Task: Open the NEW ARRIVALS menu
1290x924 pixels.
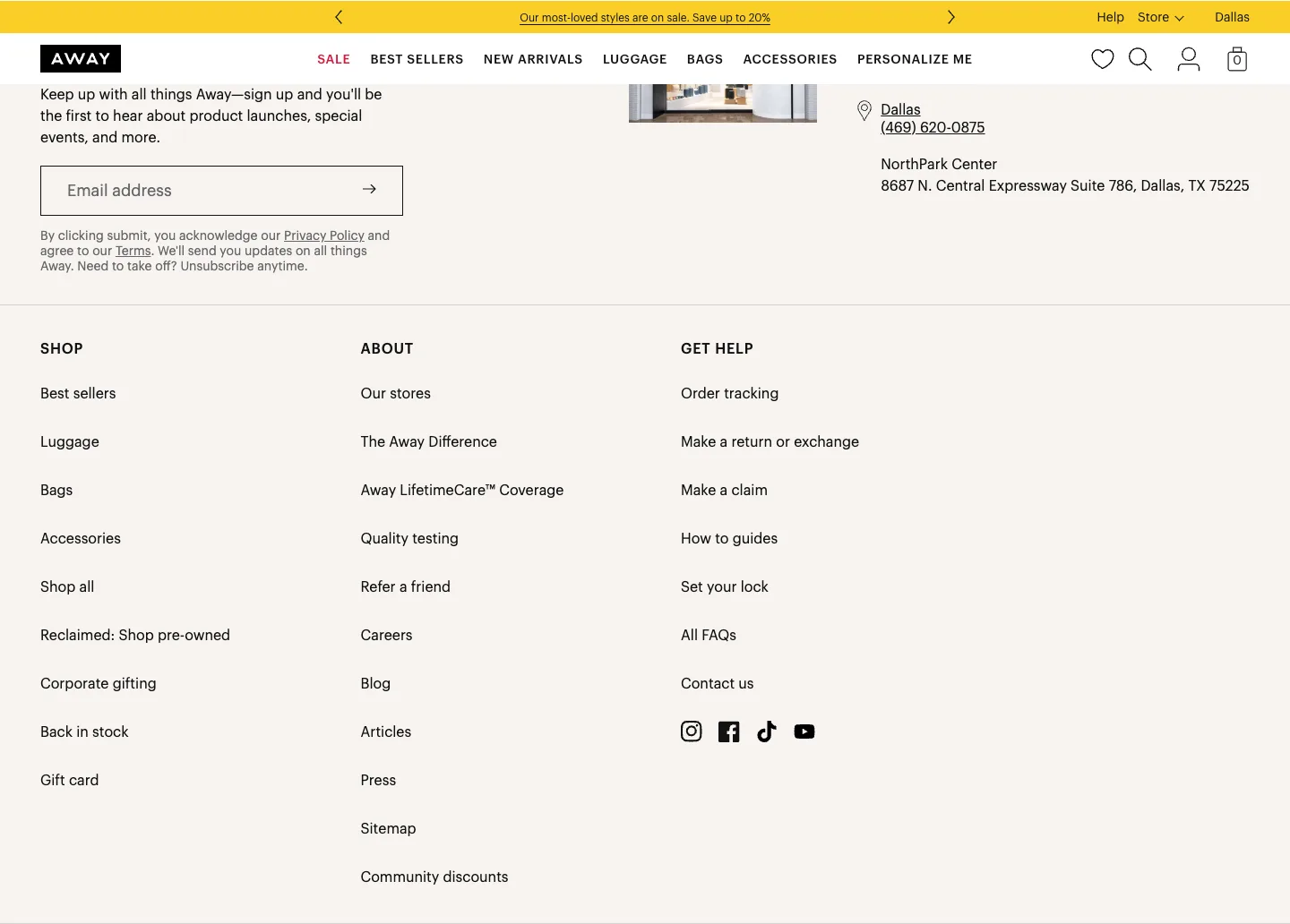Action: pos(533,59)
